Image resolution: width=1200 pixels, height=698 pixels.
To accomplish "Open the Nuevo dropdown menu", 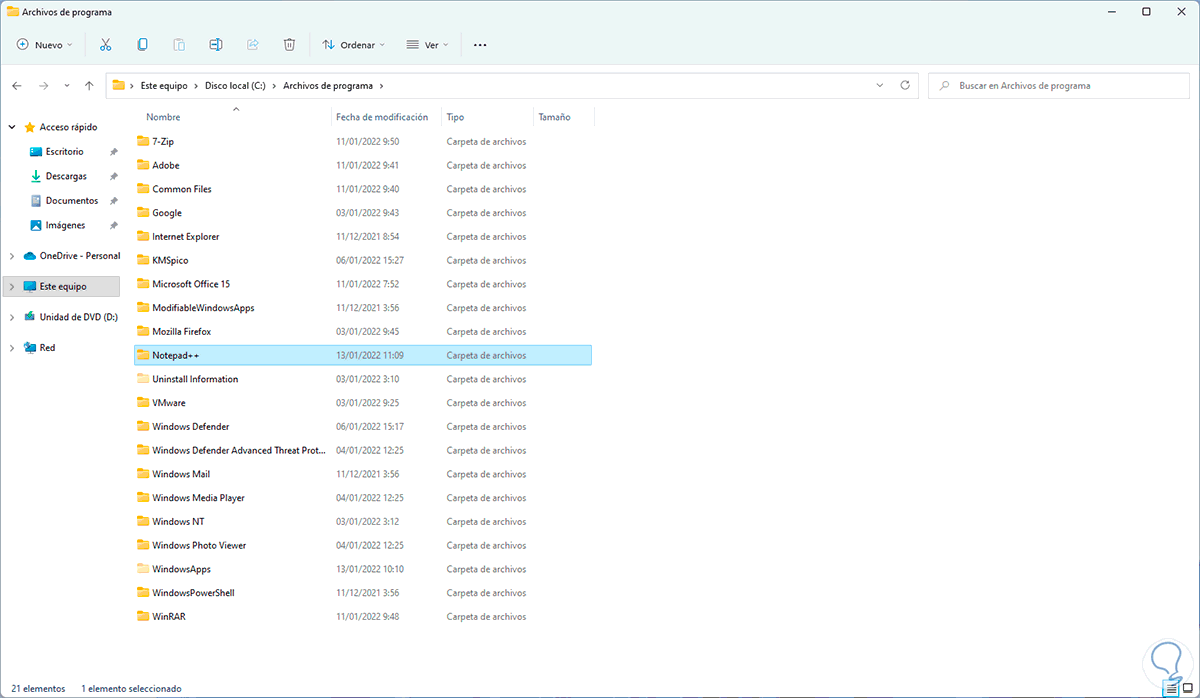I will [45, 45].
